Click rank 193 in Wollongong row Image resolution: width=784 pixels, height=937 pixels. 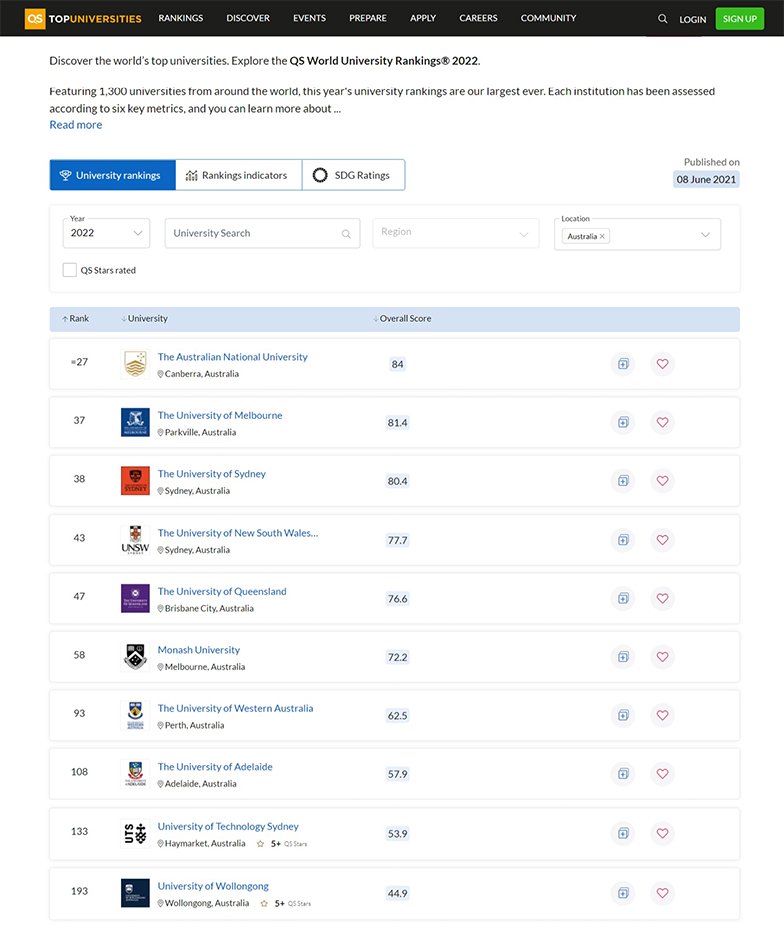tap(79, 891)
